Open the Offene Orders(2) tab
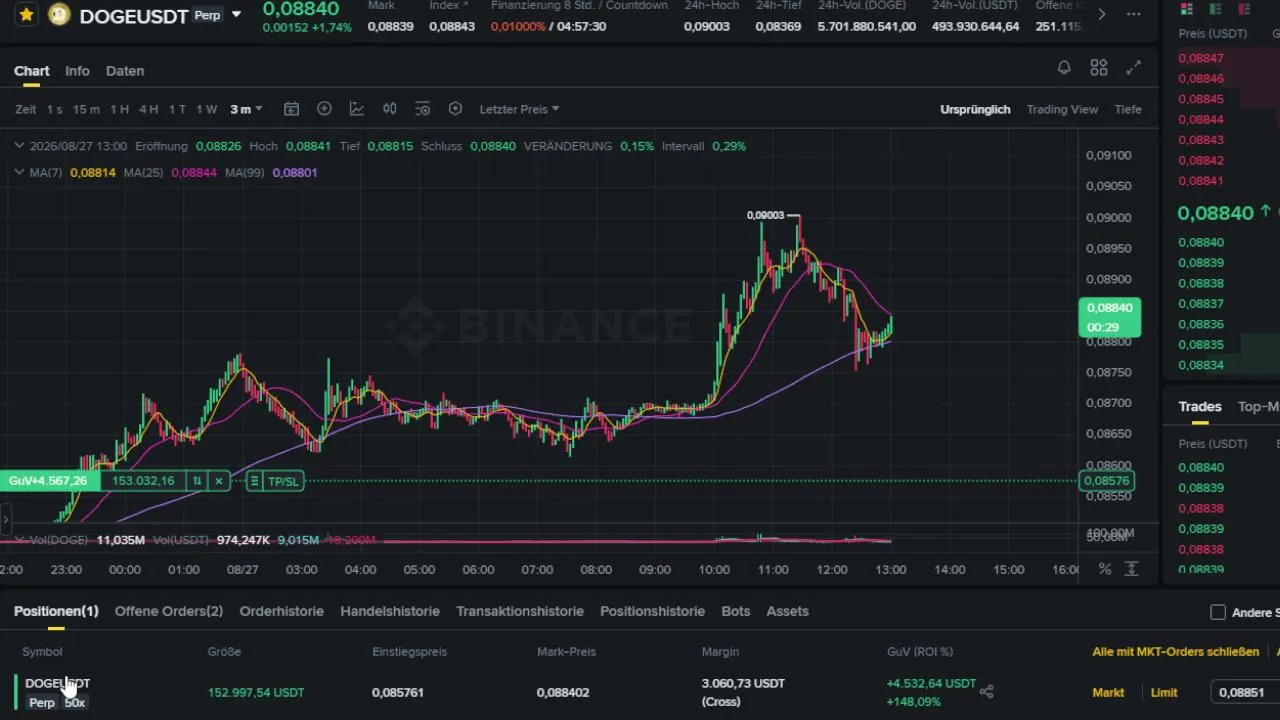This screenshot has width=1280, height=720. click(169, 611)
